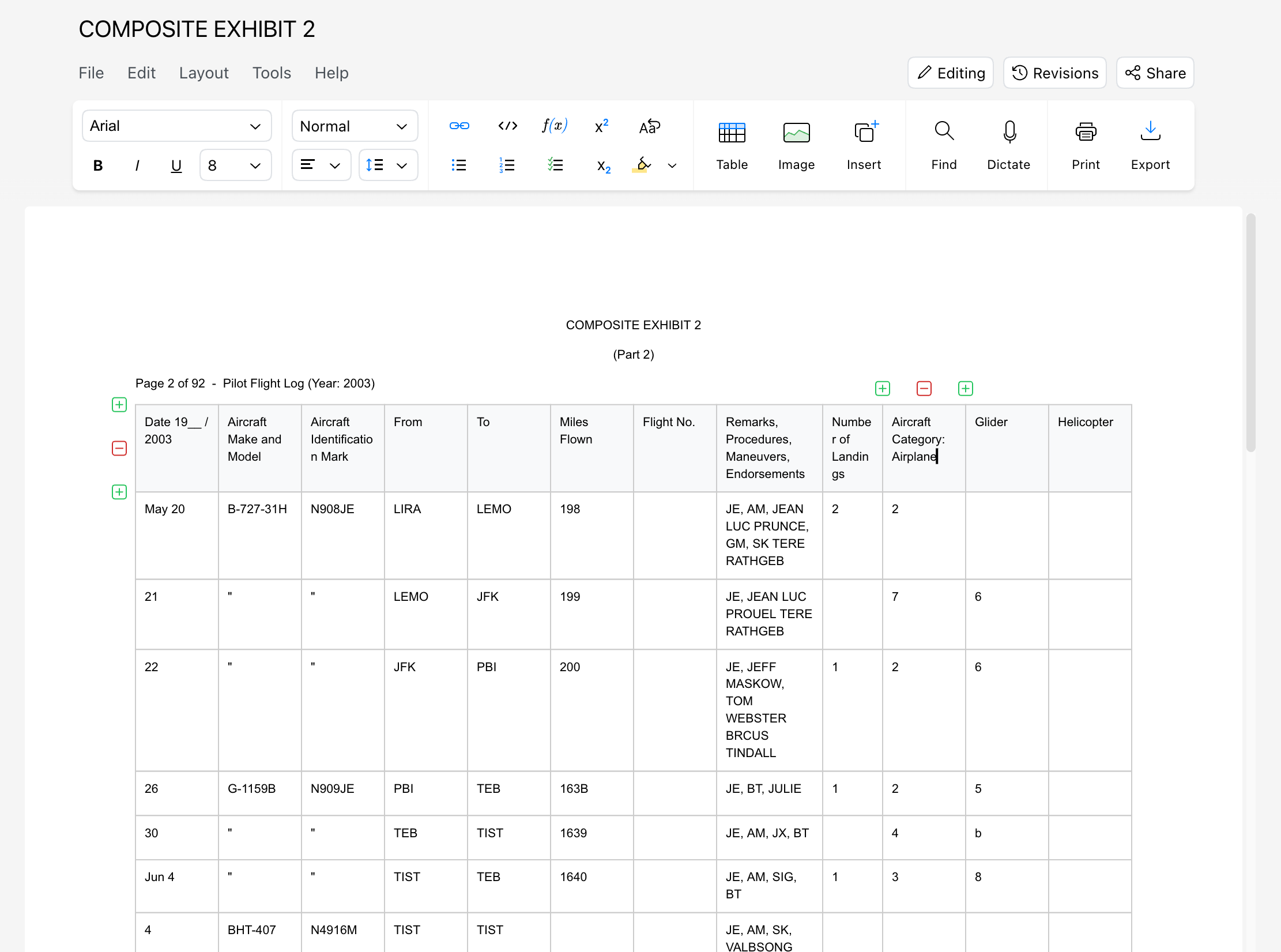This screenshot has height=952, width=1281.
Task: Insert a code block
Action: (x=507, y=126)
